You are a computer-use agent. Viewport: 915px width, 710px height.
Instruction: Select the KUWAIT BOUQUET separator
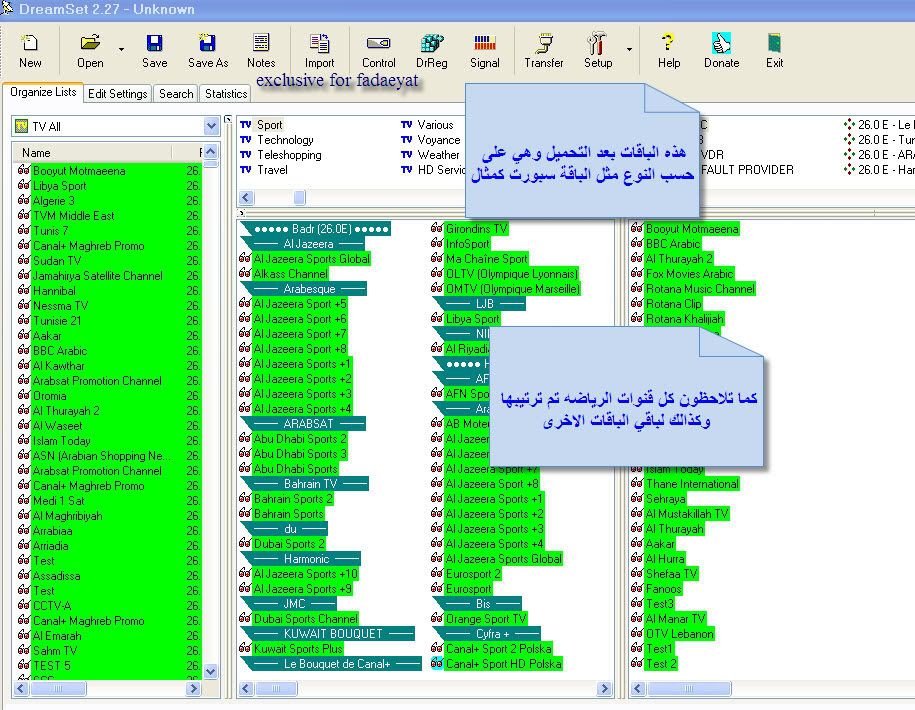[x=327, y=634]
